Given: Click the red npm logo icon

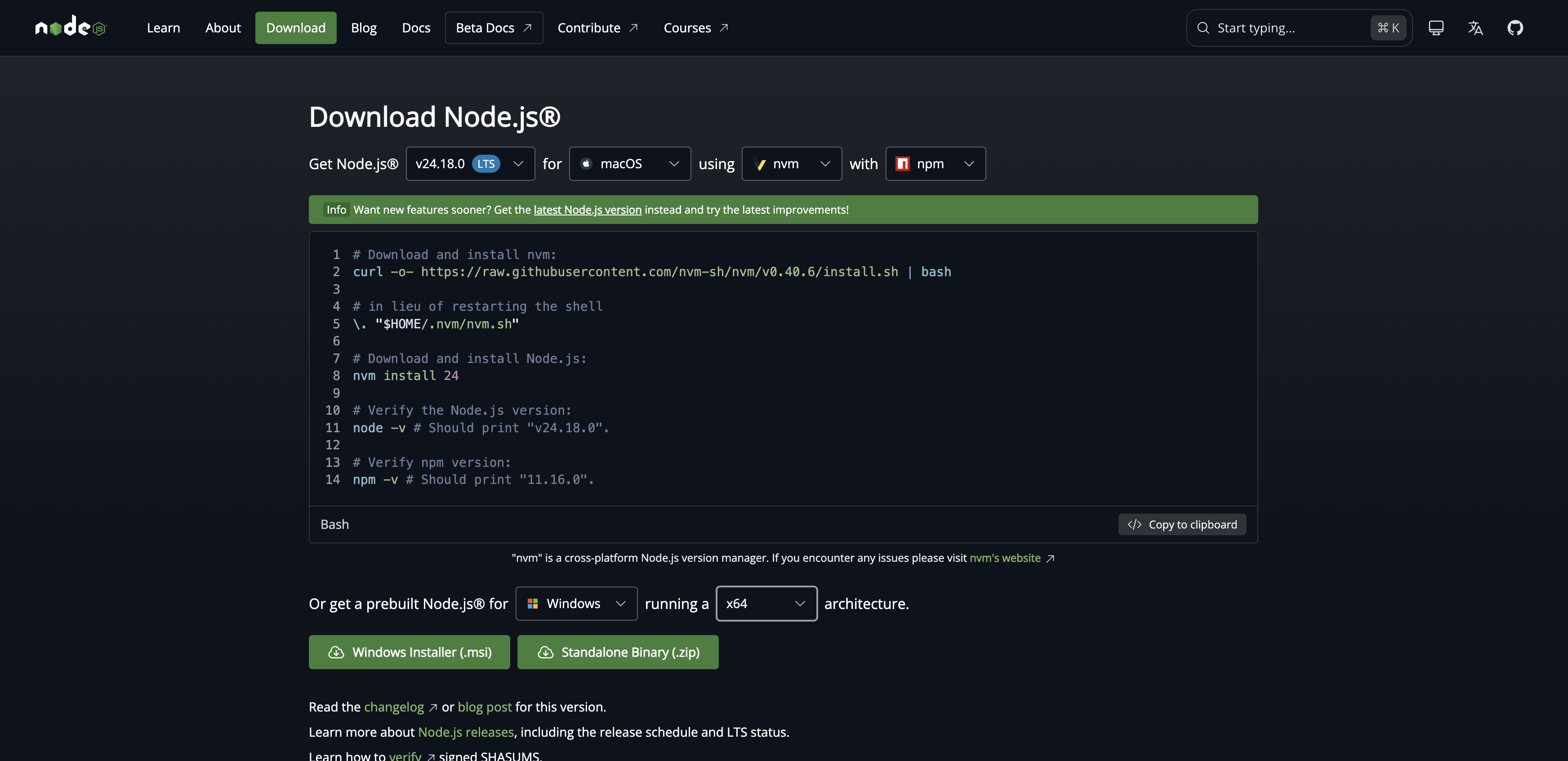Looking at the screenshot, I should [903, 164].
